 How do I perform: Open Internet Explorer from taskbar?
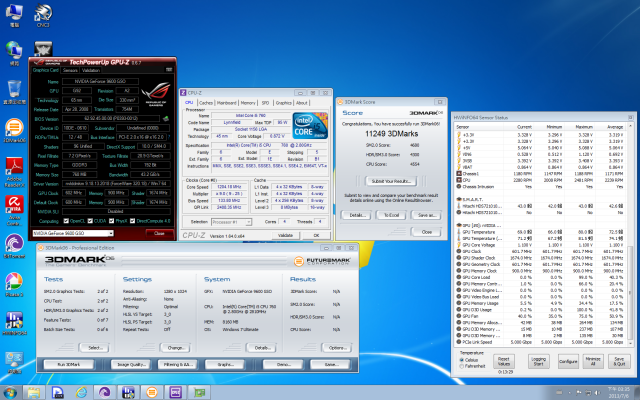(81, 393)
